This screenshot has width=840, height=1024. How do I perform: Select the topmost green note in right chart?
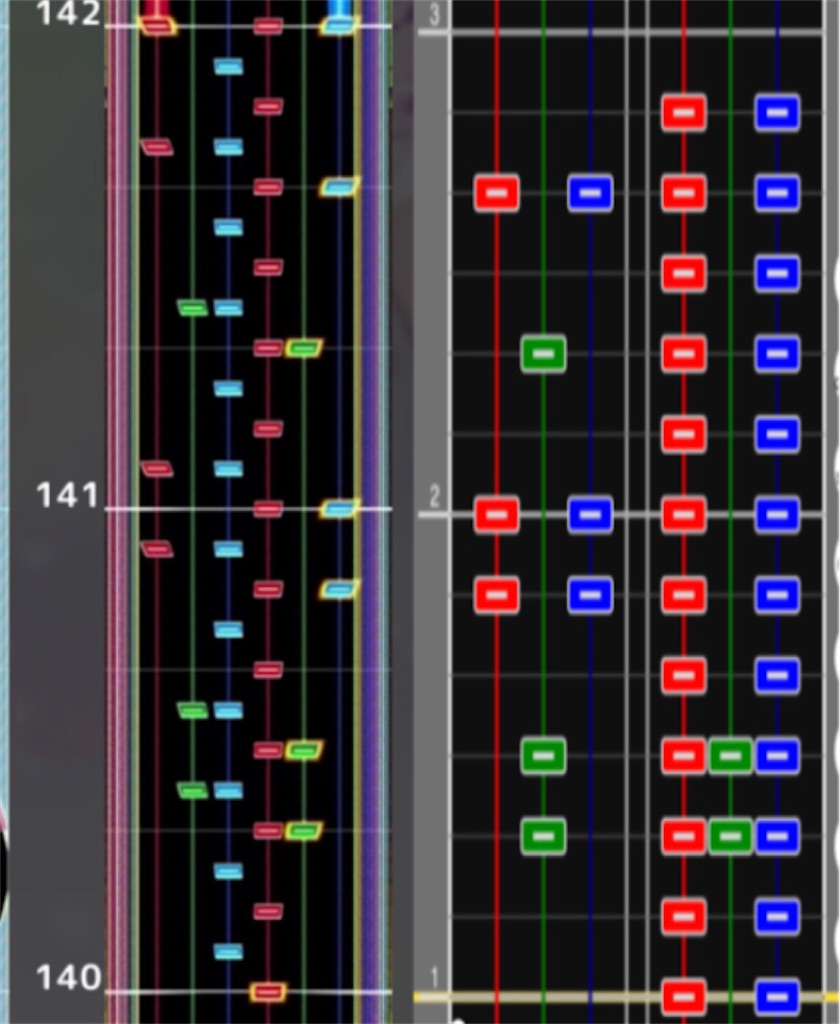[x=543, y=354]
